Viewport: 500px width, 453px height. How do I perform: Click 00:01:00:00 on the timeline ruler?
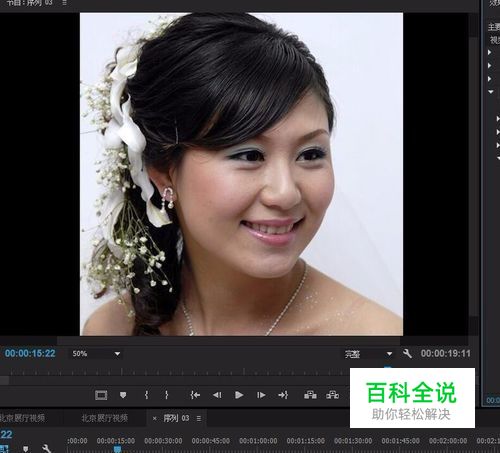tap(258, 441)
